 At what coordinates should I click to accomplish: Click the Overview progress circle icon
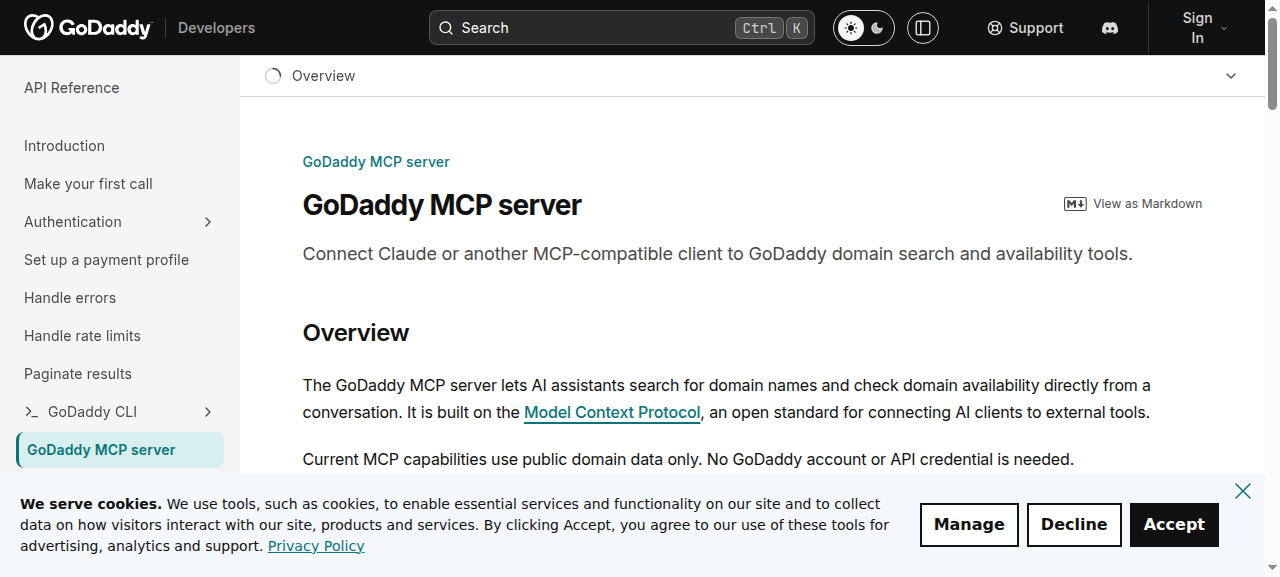click(x=273, y=76)
